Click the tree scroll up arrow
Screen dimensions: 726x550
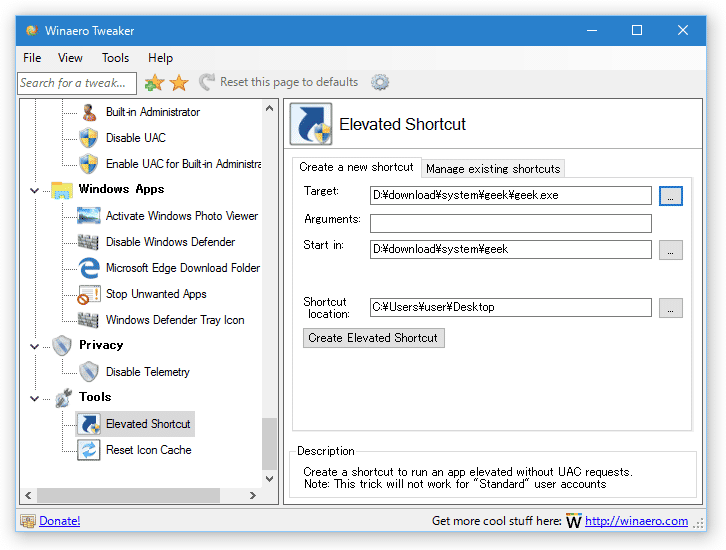coord(269,109)
